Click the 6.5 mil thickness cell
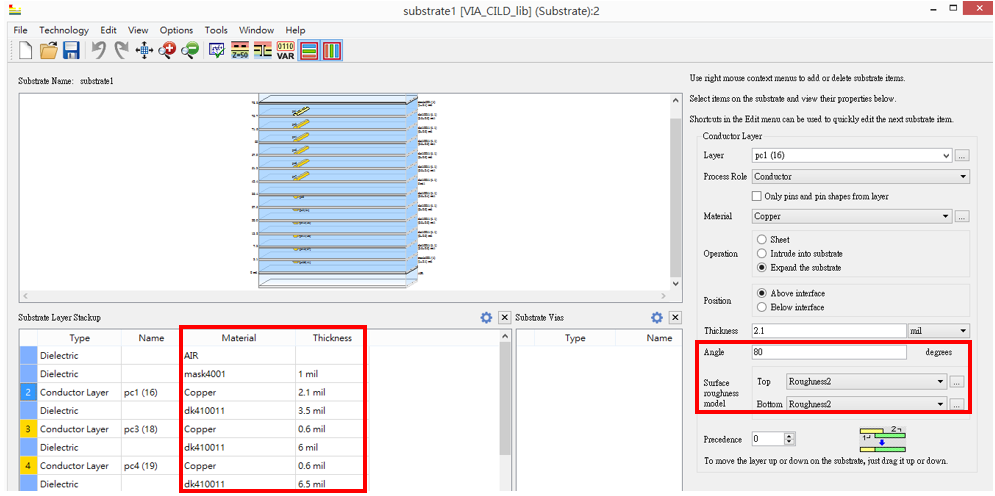The image size is (995, 496). 332,484
